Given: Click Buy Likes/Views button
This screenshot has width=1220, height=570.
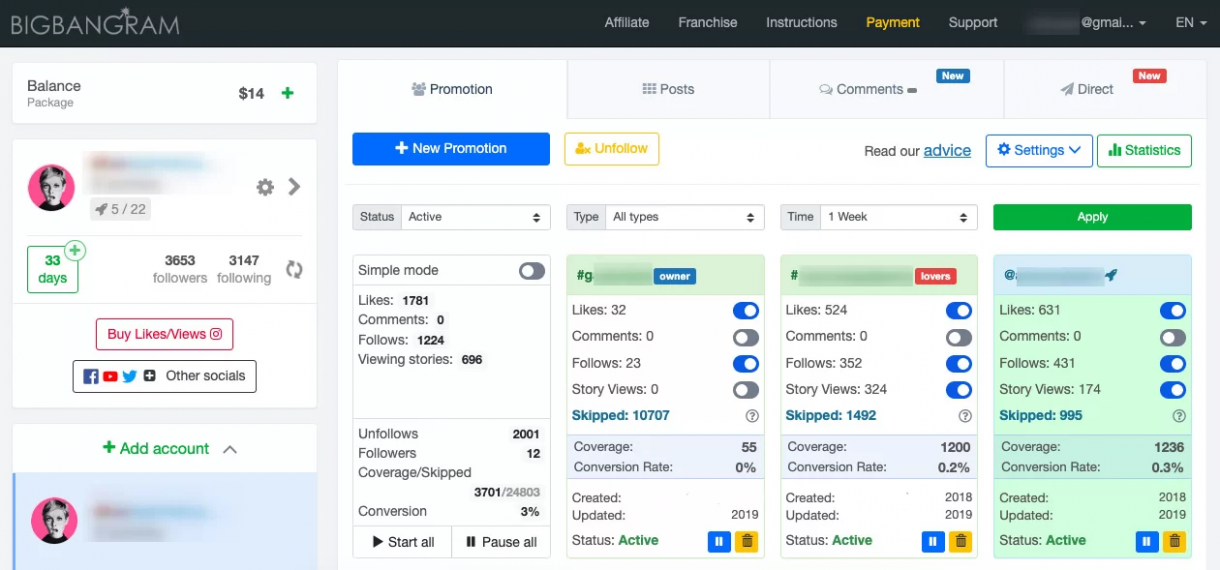Looking at the screenshot, I should [x=165, y=334].
